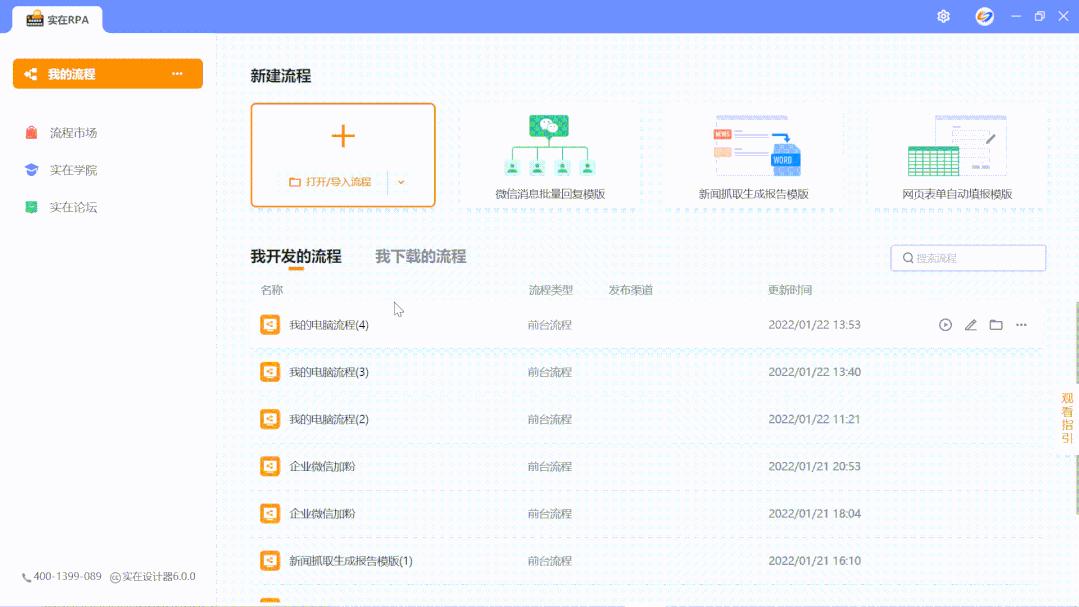Screen dimensions: 1079x607
Task: Click the ellipsis on 我的流程
Action: (x=178, y=73)
